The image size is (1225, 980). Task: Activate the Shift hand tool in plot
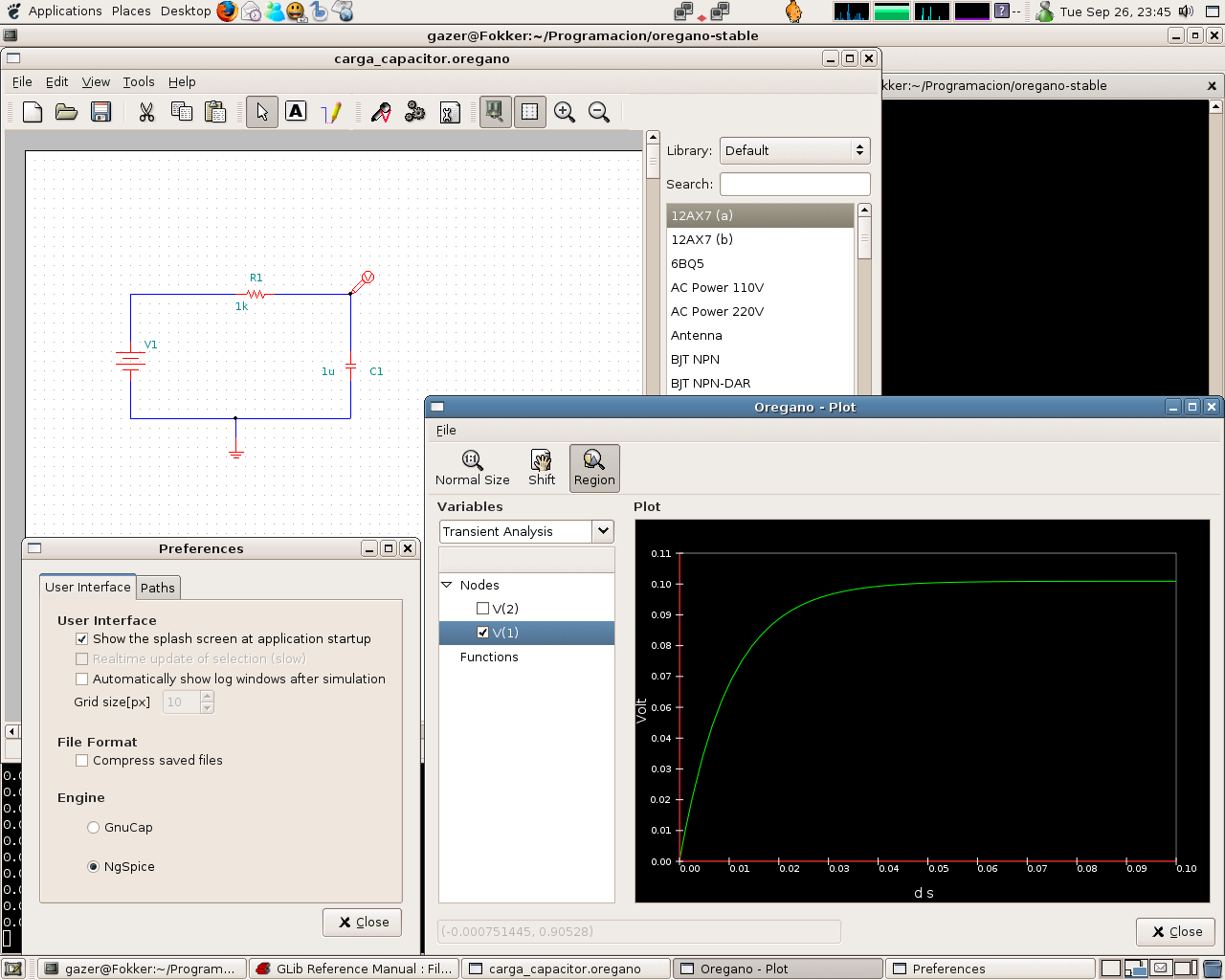point(542,468)
